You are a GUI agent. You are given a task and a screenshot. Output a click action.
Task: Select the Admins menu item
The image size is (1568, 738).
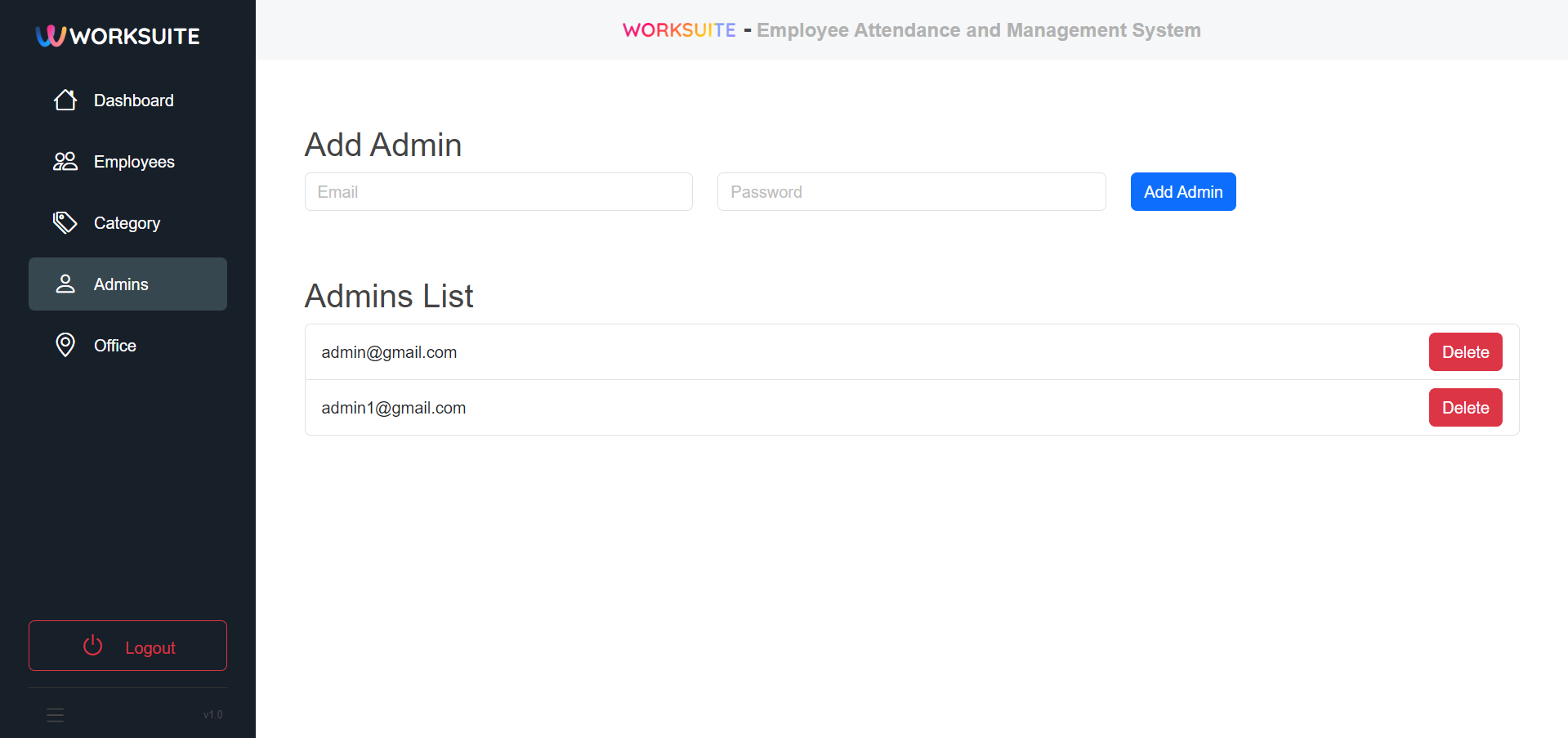pyautogui.click(x=127, y=284)
